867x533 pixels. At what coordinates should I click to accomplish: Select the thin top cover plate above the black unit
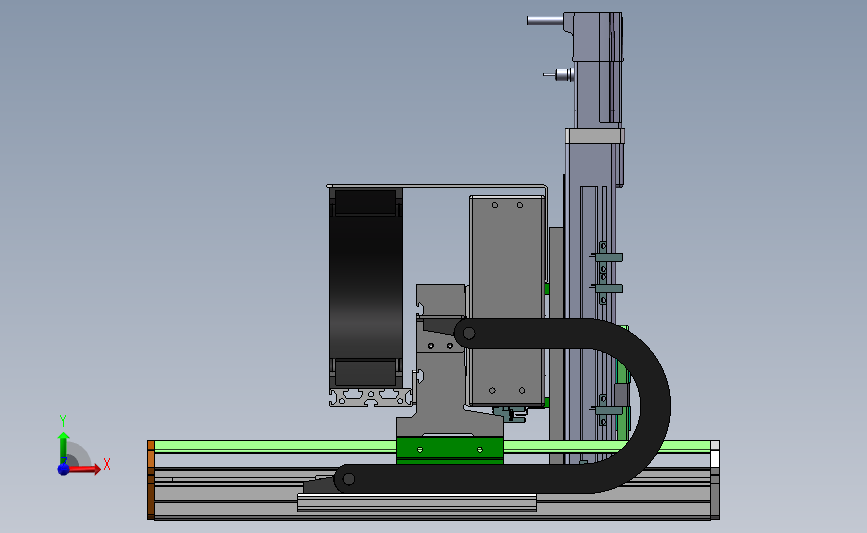point(437,186)
